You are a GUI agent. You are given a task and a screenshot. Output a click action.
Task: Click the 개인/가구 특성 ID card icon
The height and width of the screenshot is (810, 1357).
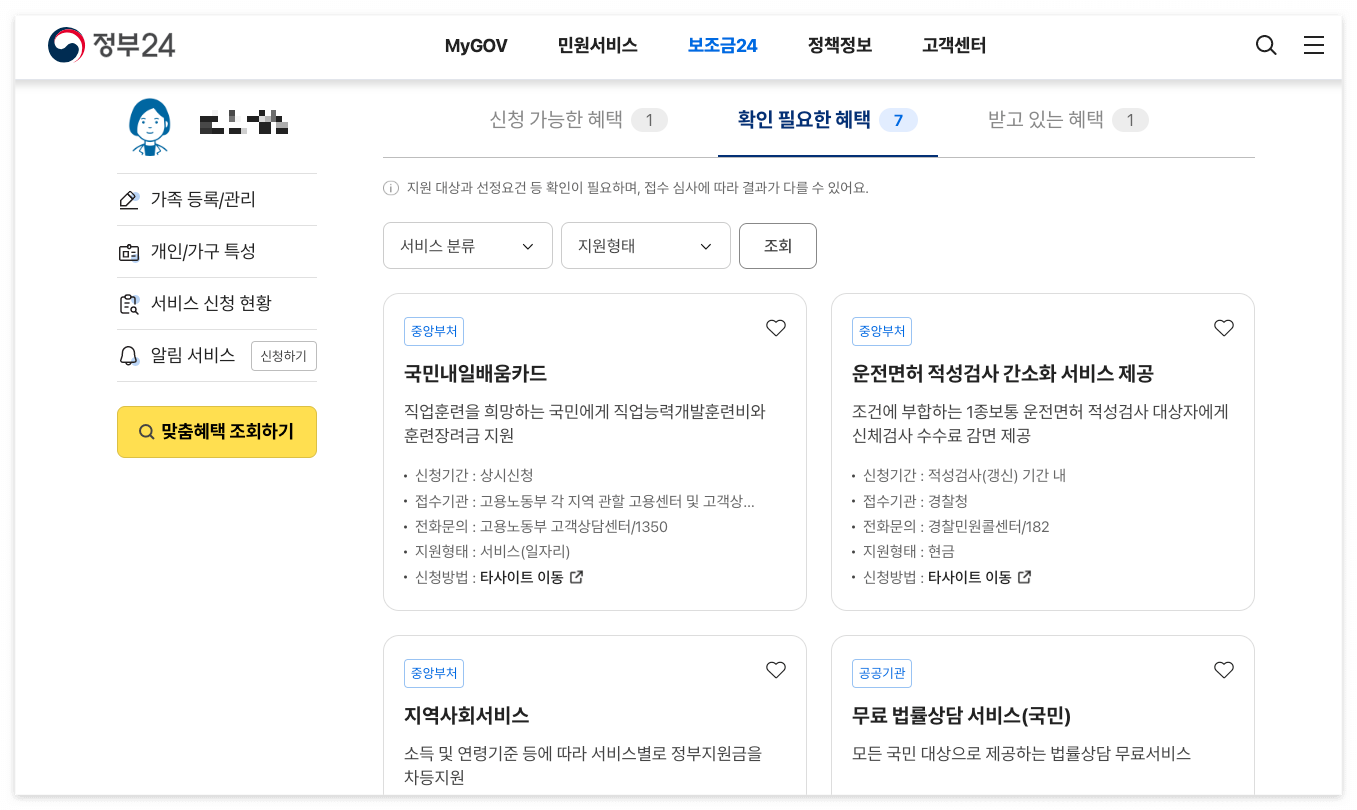tap(129, 252)
